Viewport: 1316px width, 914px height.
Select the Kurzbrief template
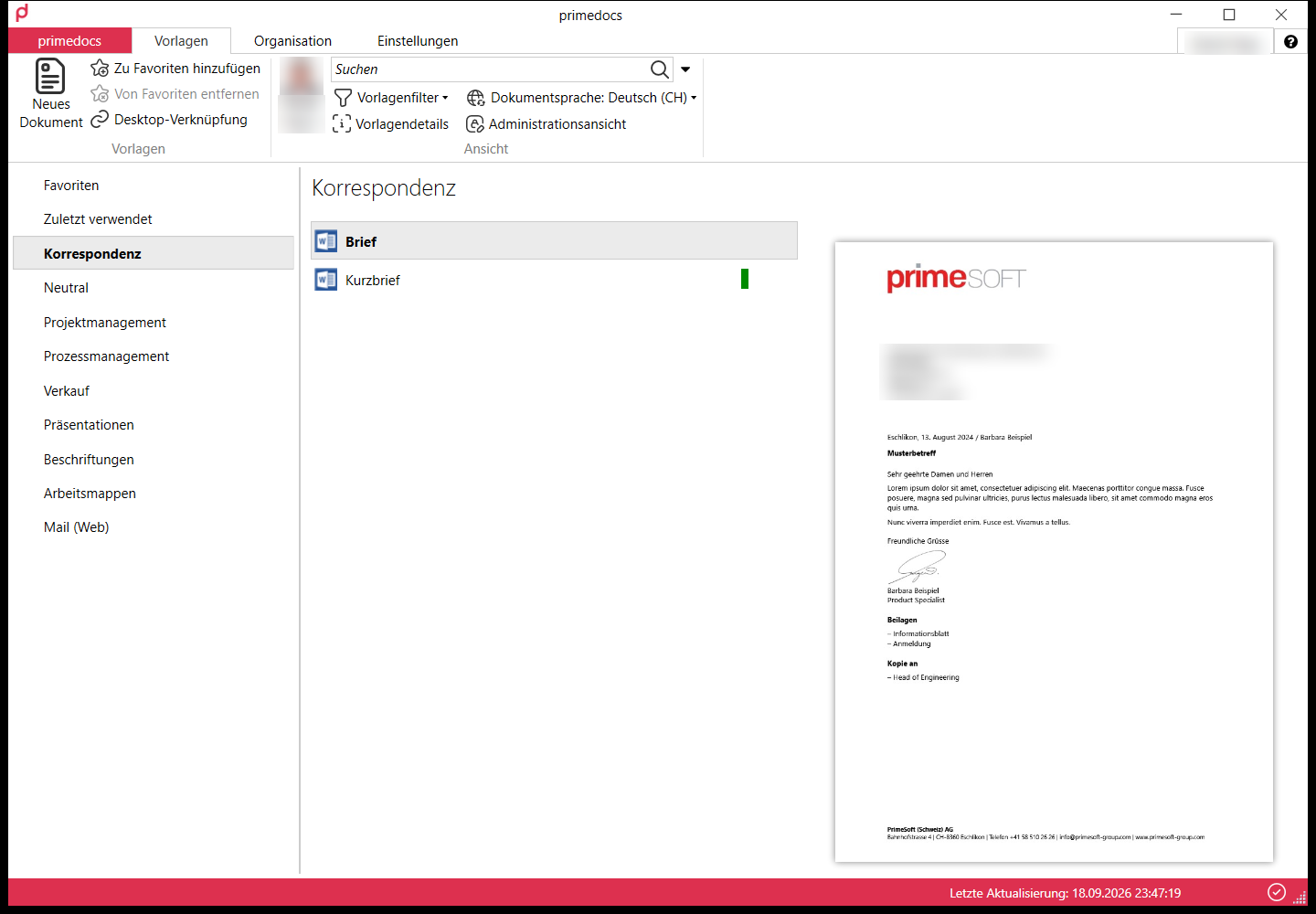point(554,280)
